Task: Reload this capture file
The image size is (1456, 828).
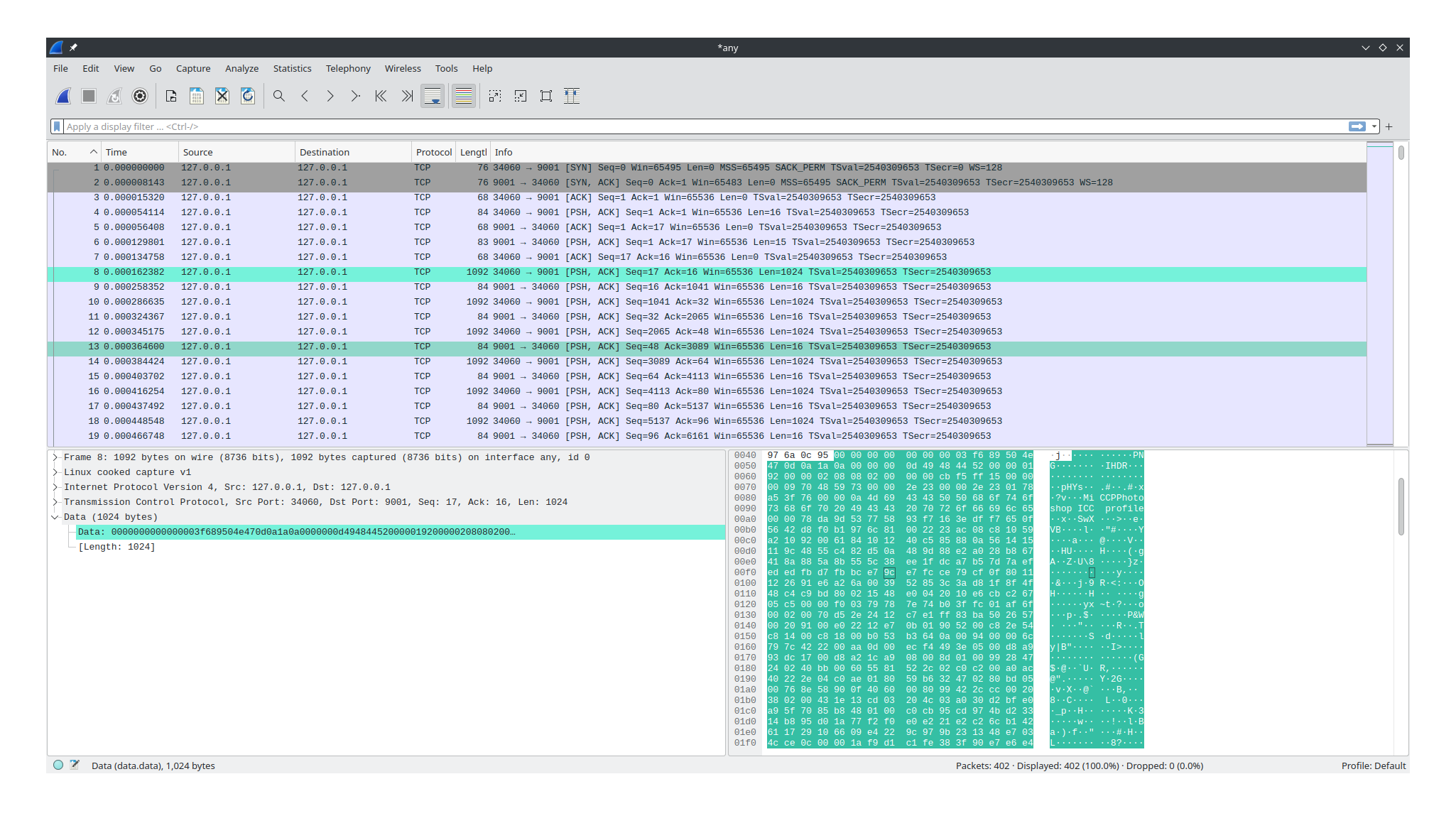Action: (x=248, y=96)
